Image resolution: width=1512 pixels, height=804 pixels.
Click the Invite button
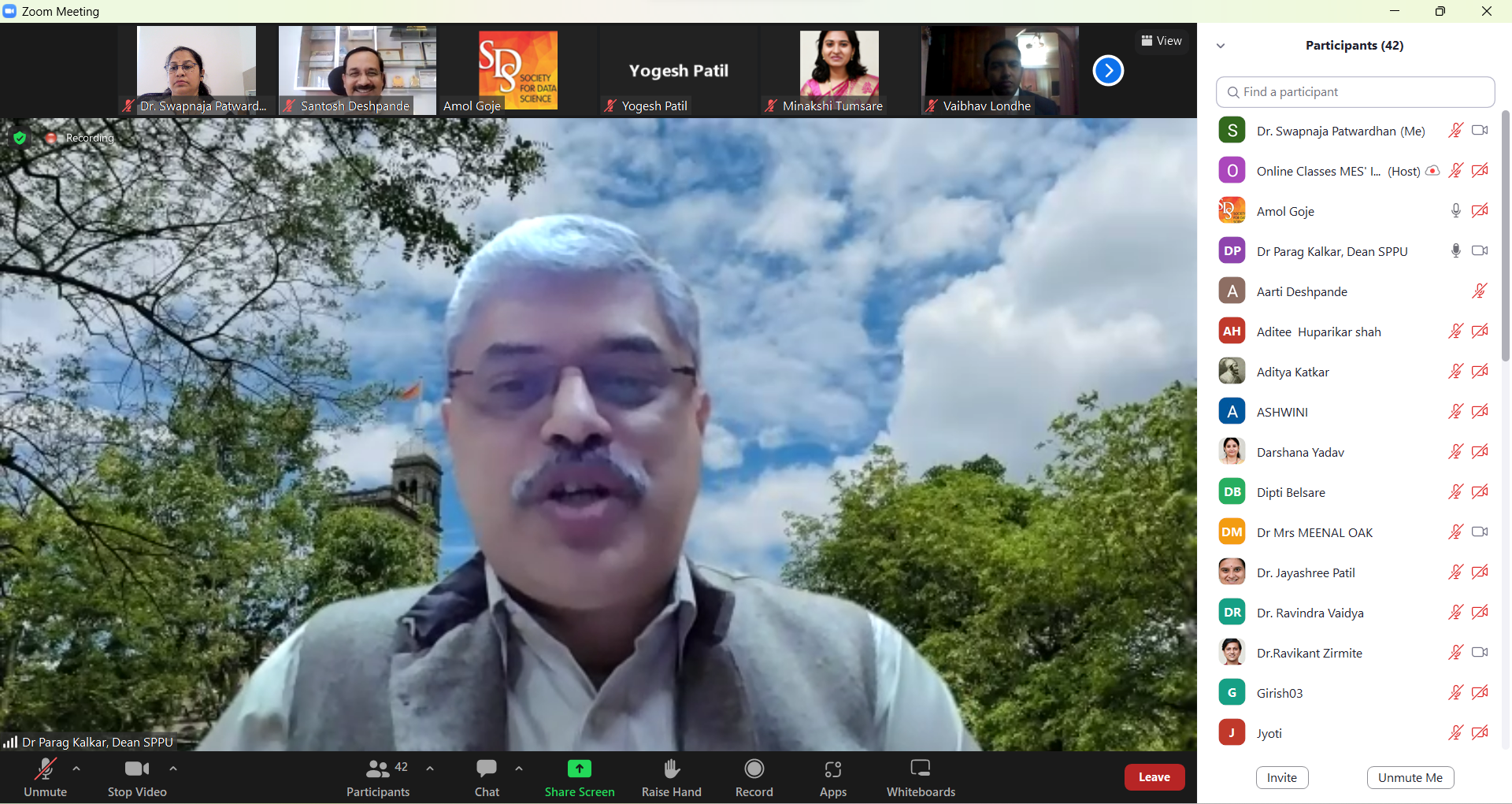coord(1281,777)
